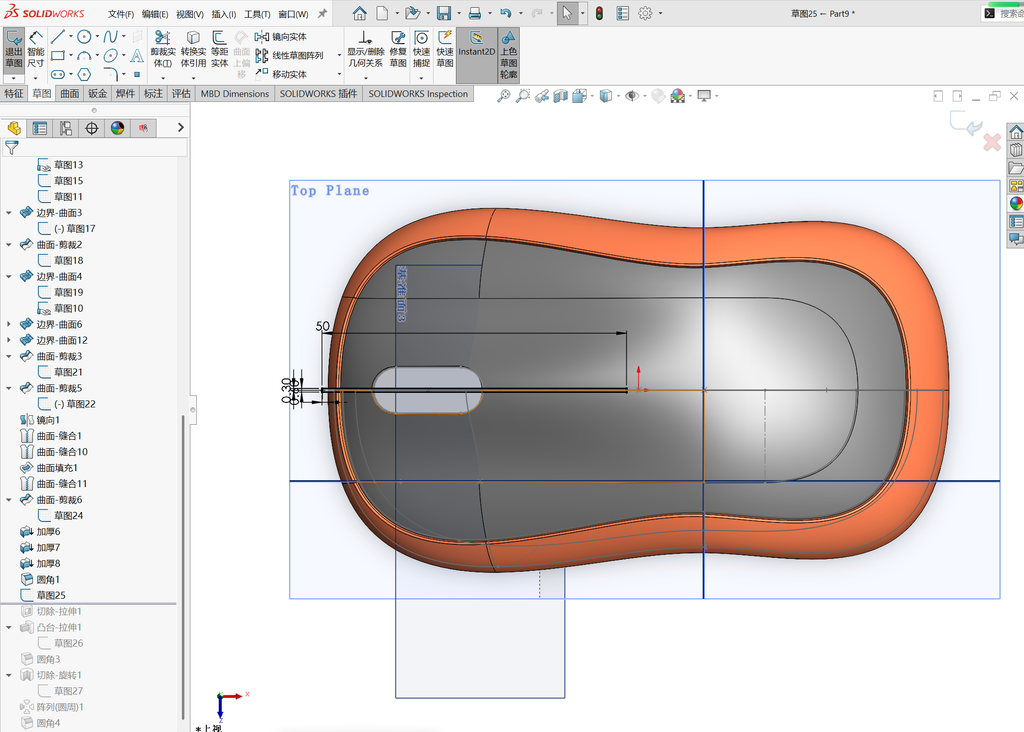
Task: Open DisplayManager tab with color ball
Action: [x=118, y=128]
